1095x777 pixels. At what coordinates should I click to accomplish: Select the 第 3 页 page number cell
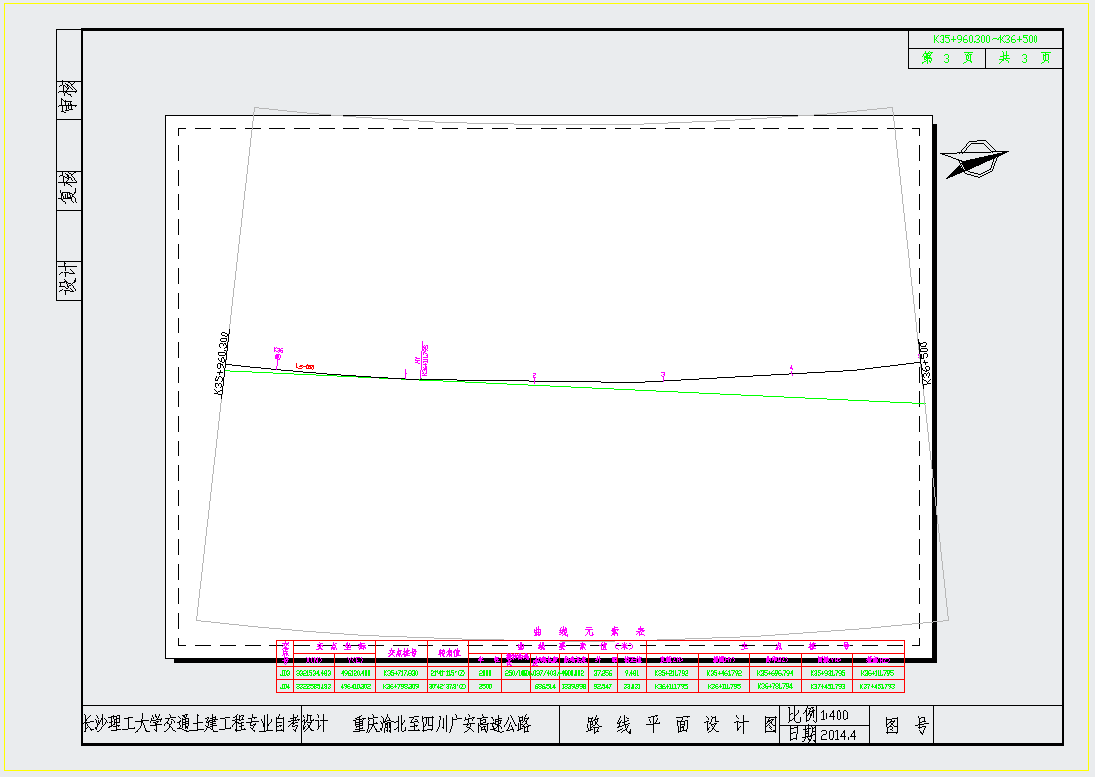(x=946, y=58)
